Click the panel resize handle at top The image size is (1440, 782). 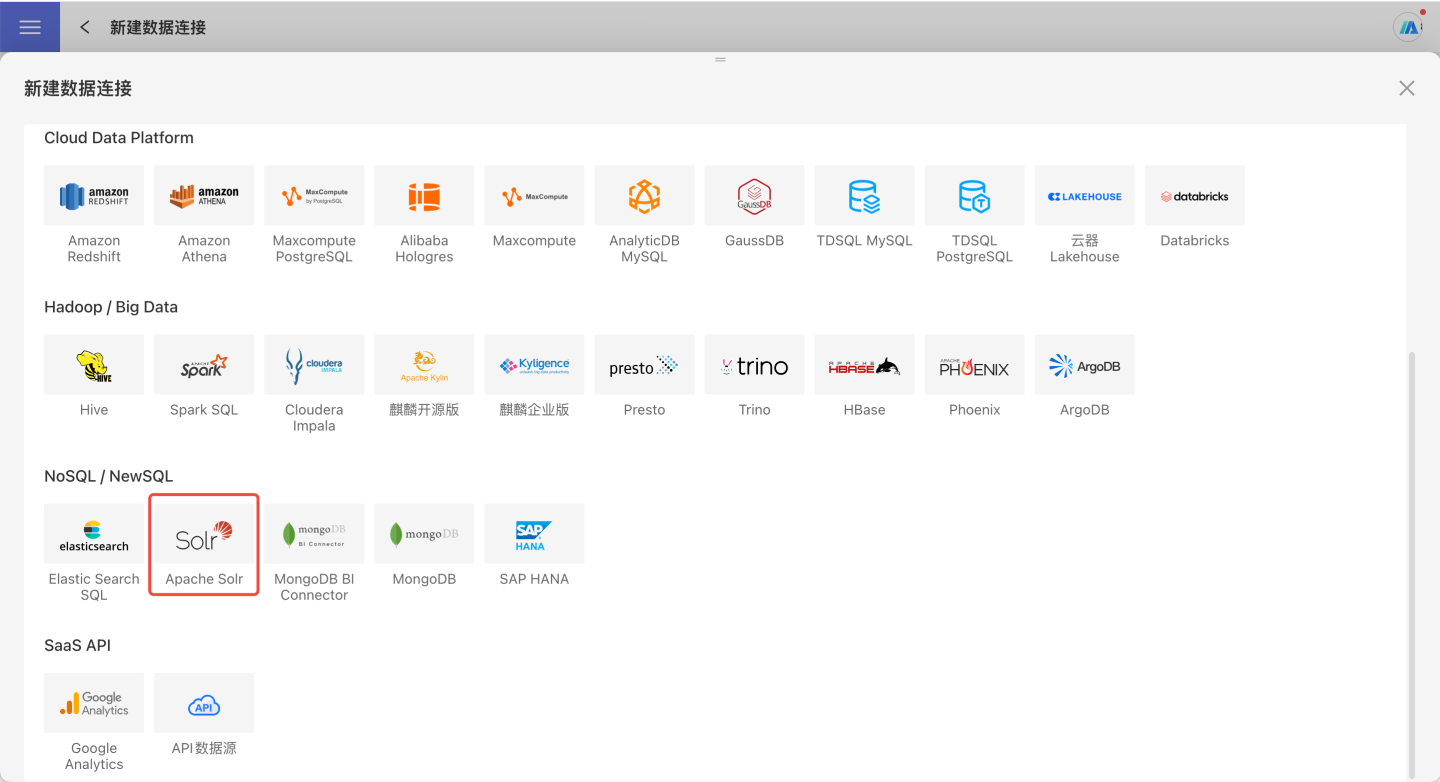720,60
